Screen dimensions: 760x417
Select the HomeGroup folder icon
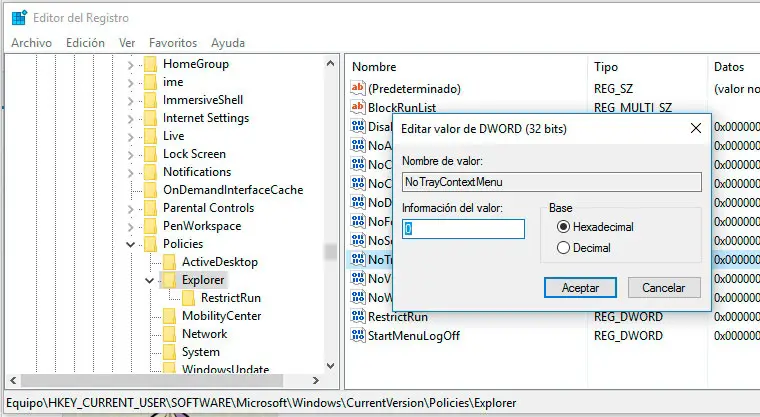point(151,64)
